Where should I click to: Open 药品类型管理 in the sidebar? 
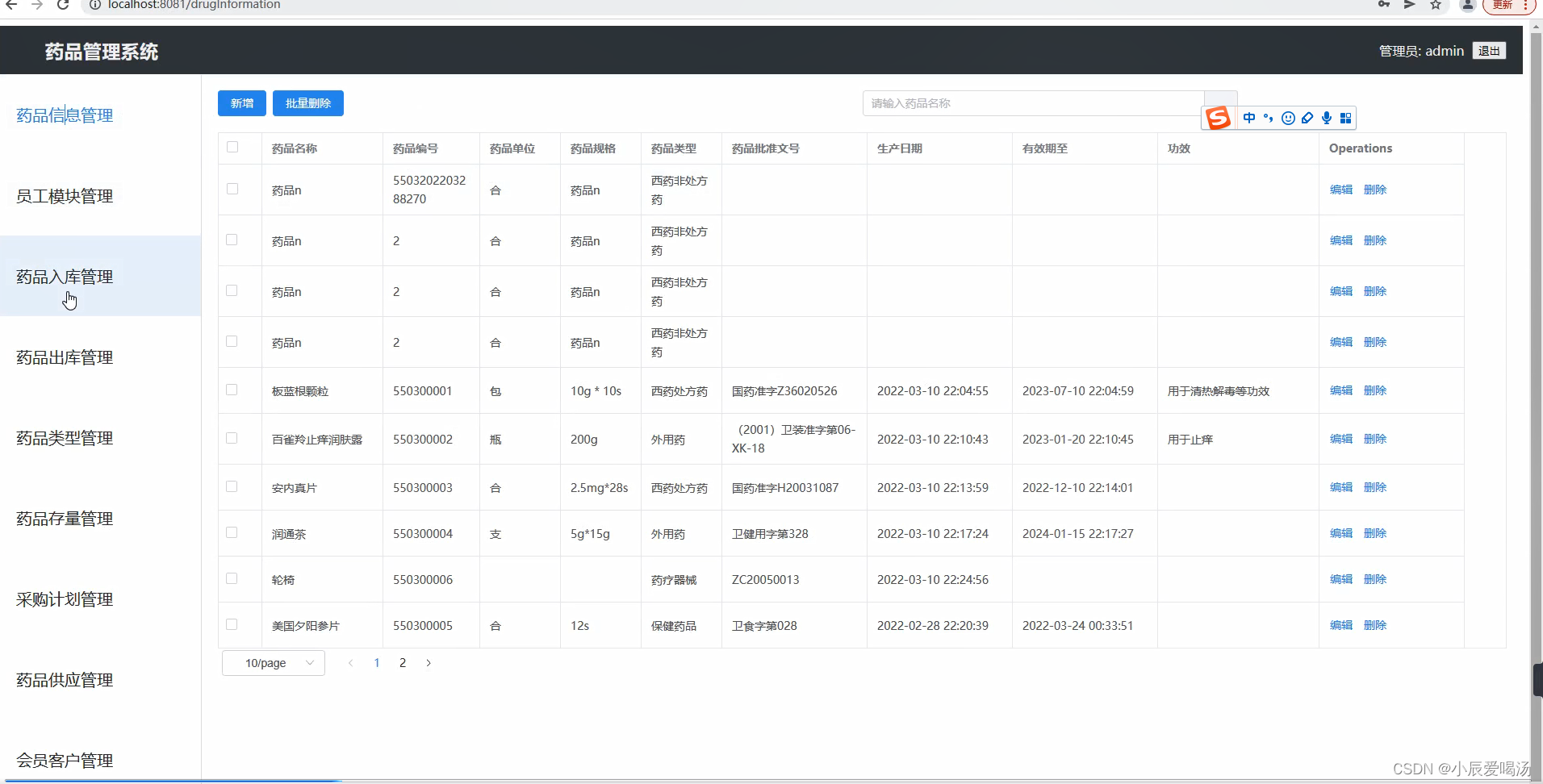(x=65, y=438)
